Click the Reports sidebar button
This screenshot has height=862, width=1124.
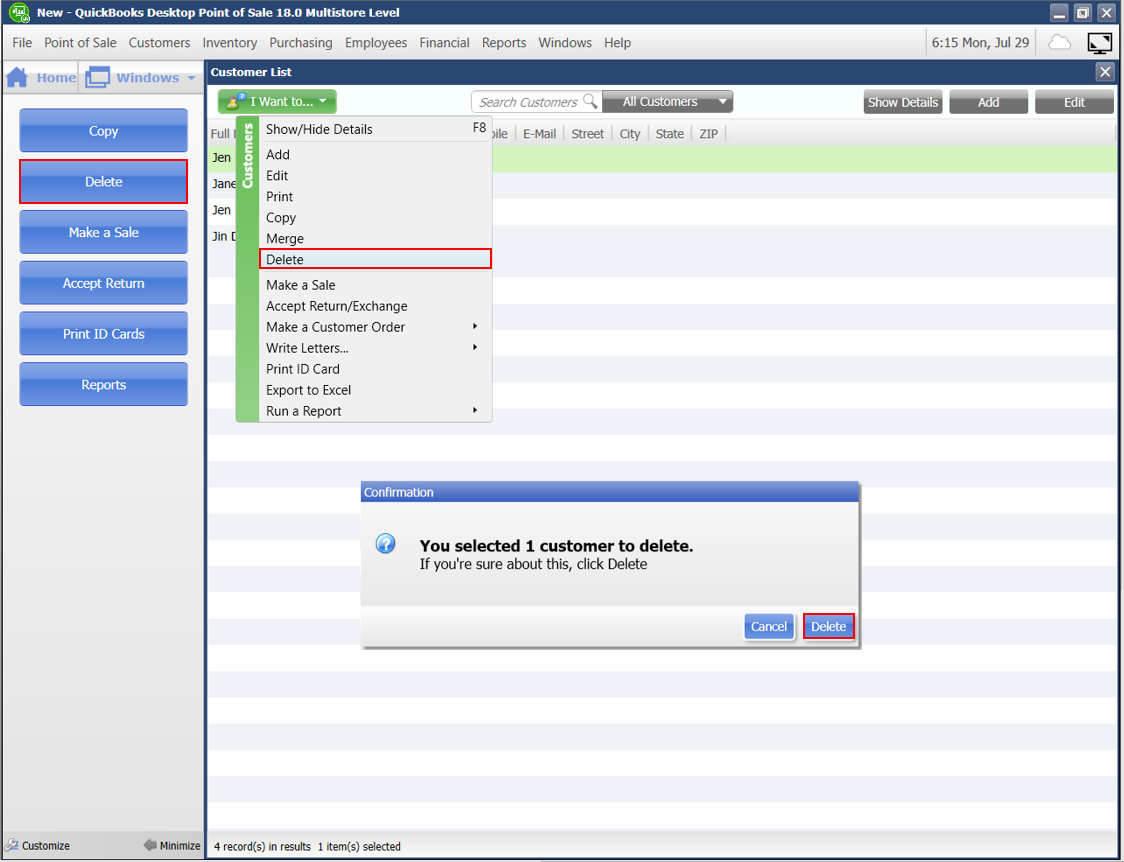[103, 385]
